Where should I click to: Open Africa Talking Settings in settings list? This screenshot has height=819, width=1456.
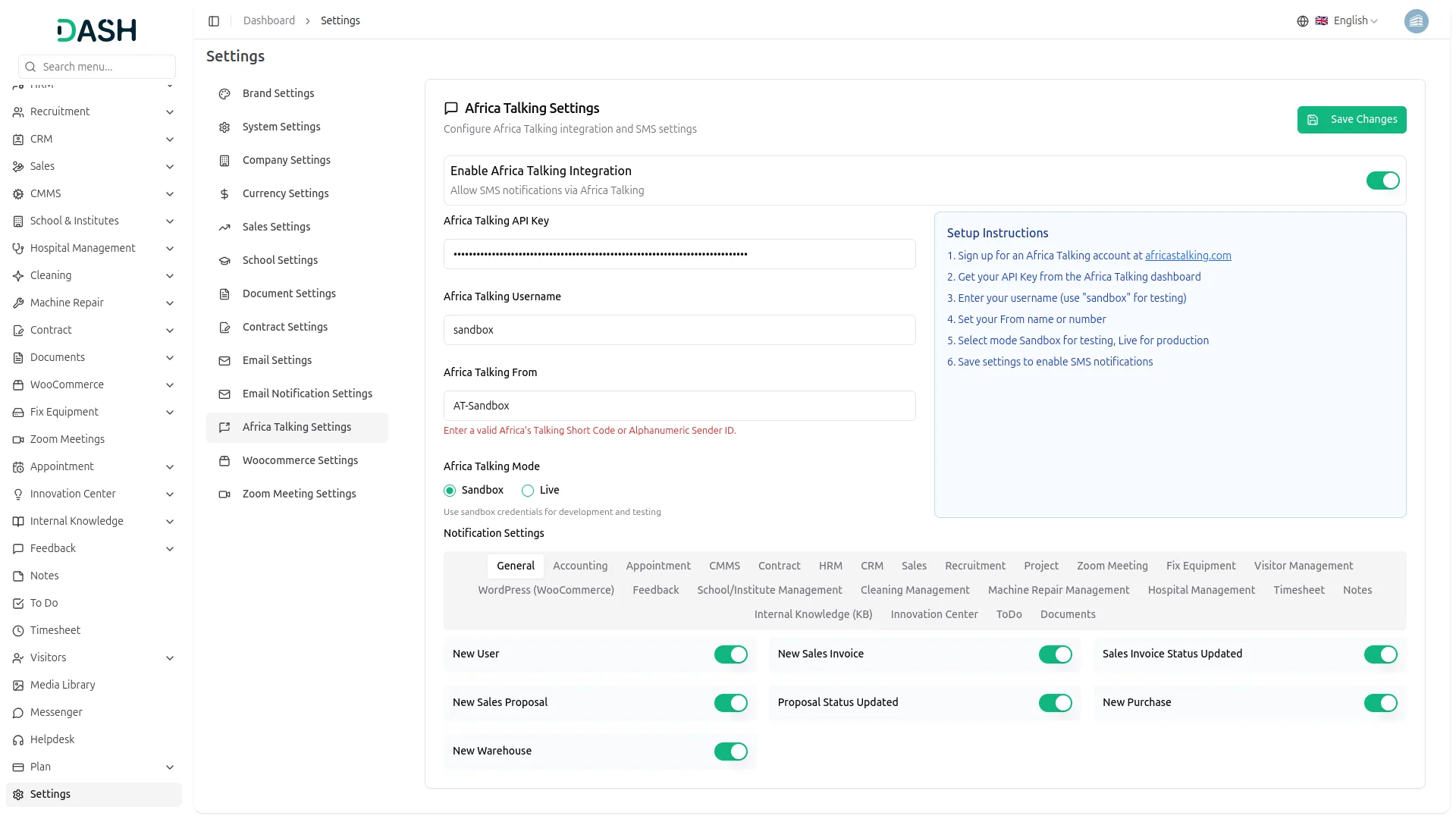click(297, 428)
